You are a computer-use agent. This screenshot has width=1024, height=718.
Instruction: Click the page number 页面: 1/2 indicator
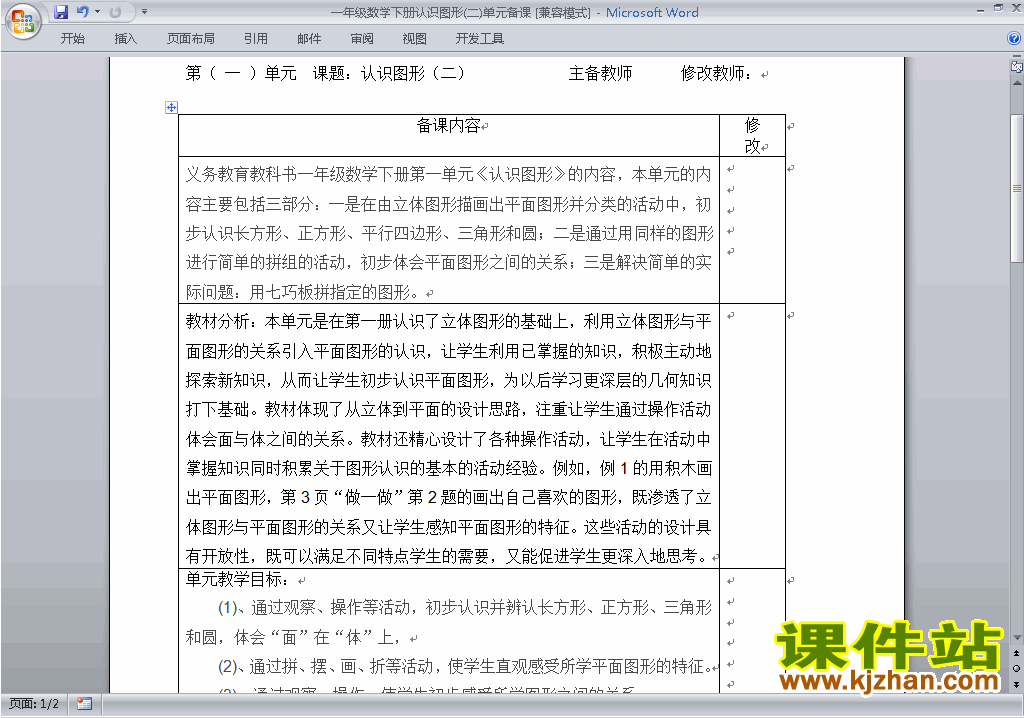coord(33,704)
